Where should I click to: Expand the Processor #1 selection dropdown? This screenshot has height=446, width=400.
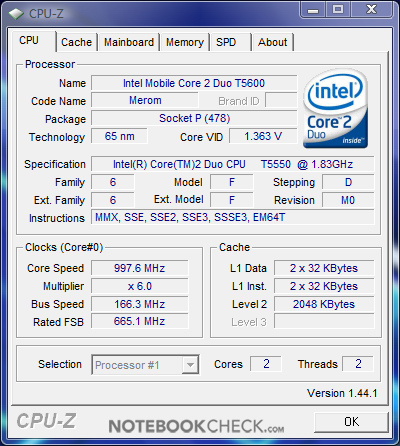pos(190,365)
